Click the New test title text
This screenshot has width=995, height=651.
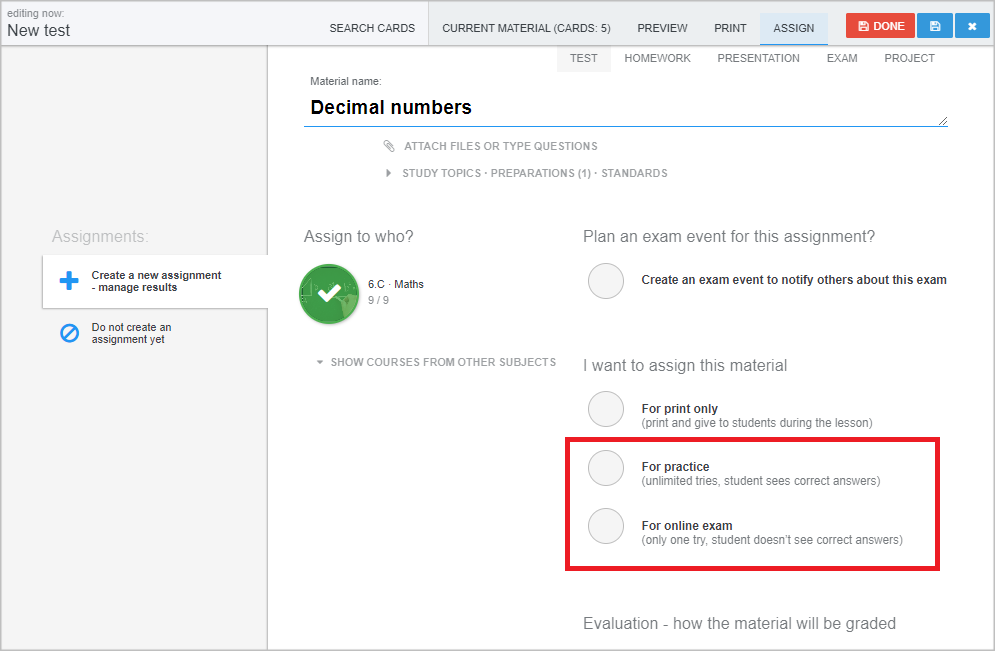39,30
